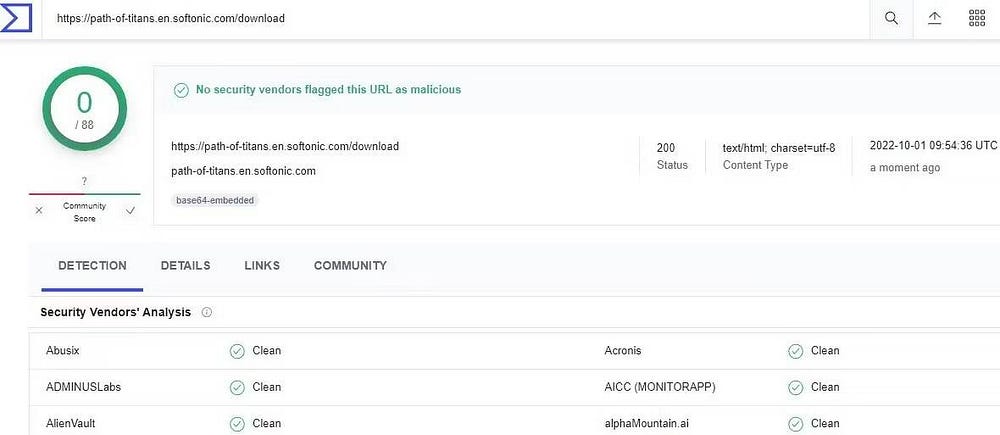Select the COMMUNITY tab
Viewport: 1000px width, 435px height.
pyautogui.click(x=350, y=266)
